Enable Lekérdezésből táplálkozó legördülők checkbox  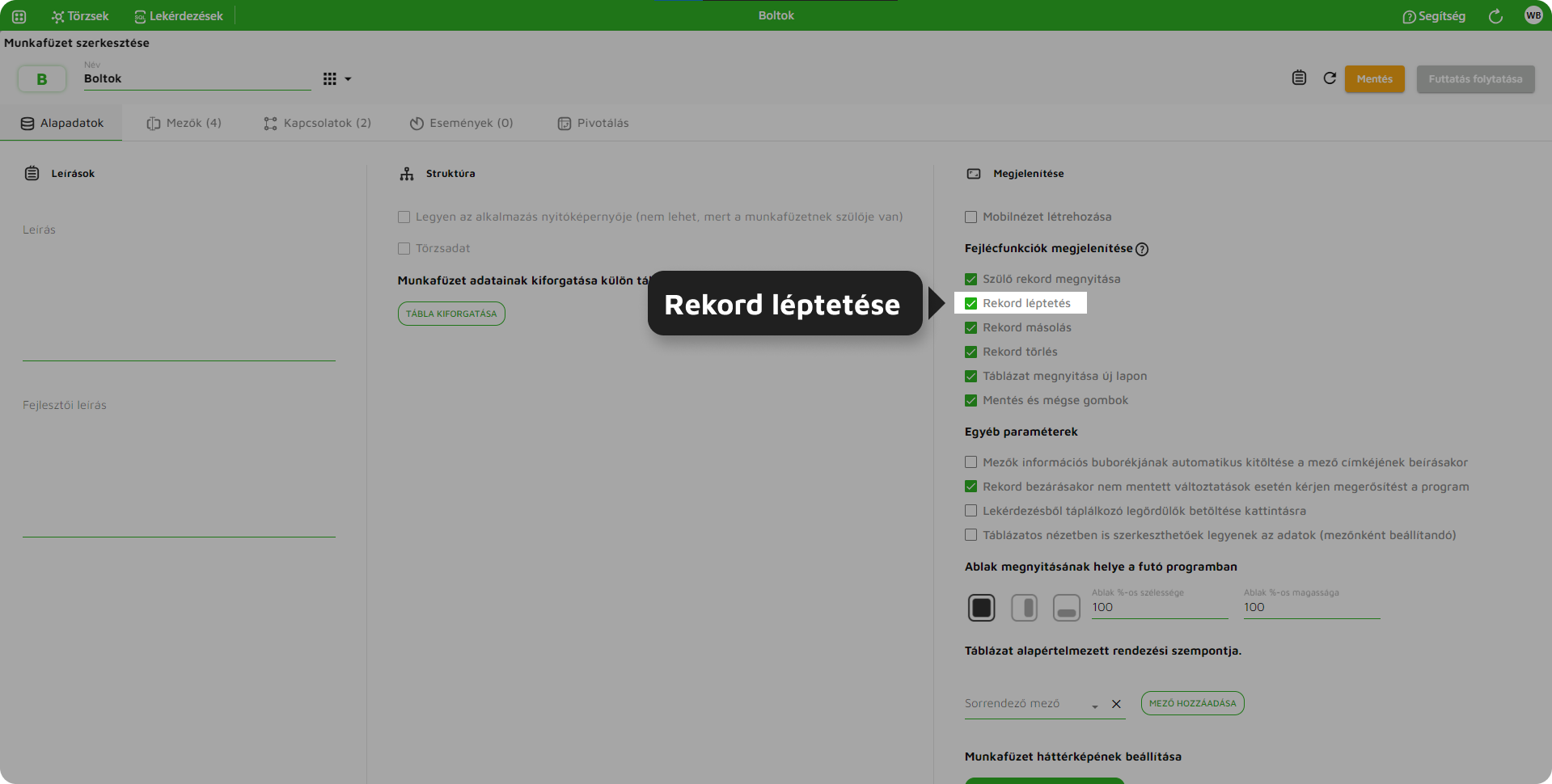(x=971, y=511)
